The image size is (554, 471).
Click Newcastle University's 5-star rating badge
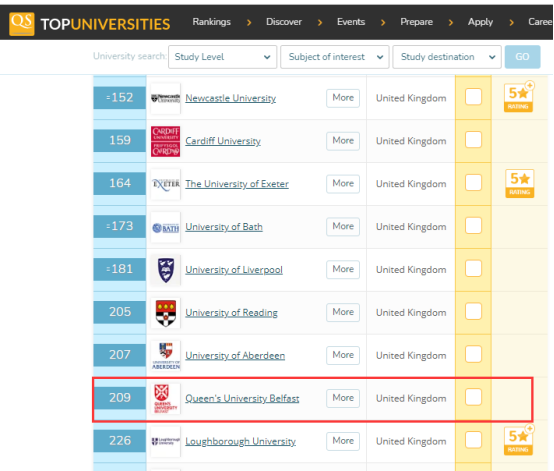(x=519, y=97)
